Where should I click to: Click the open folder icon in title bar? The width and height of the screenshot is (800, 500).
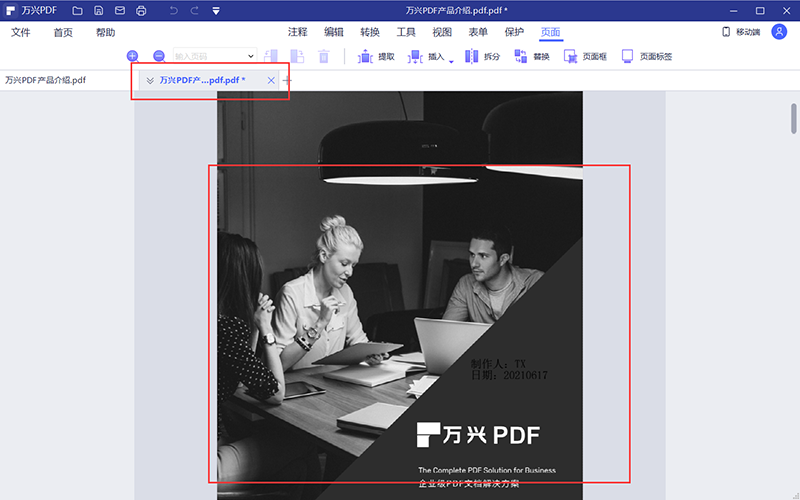point(78,11)
